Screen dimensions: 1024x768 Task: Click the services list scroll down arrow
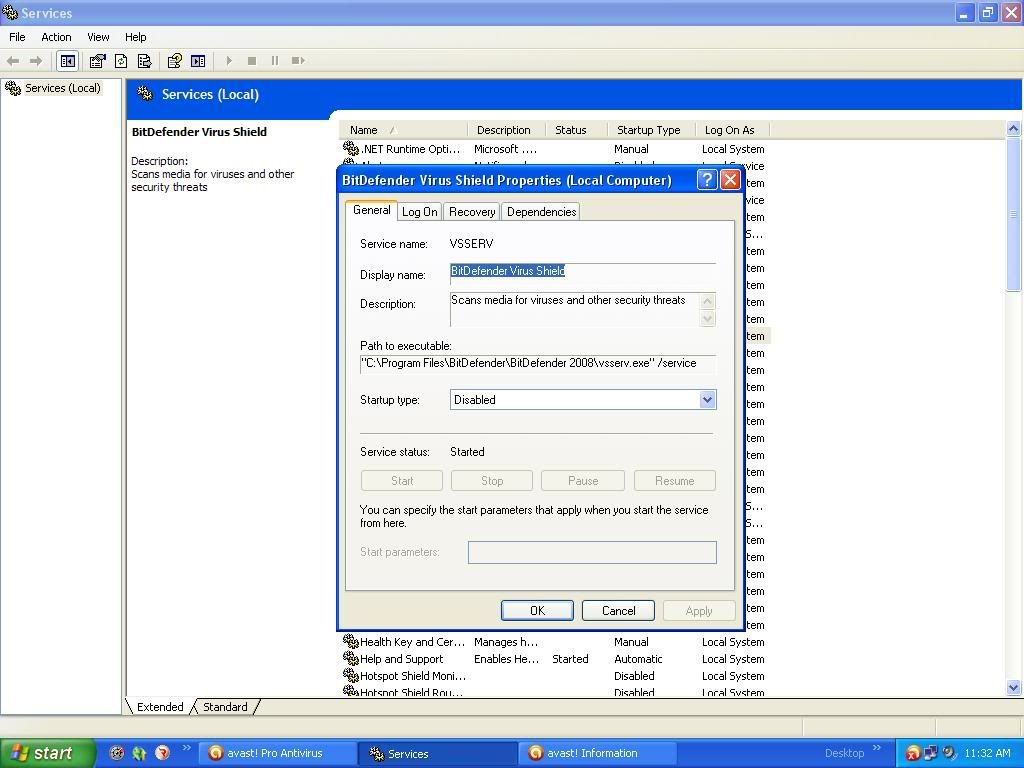coord(1014,687)
